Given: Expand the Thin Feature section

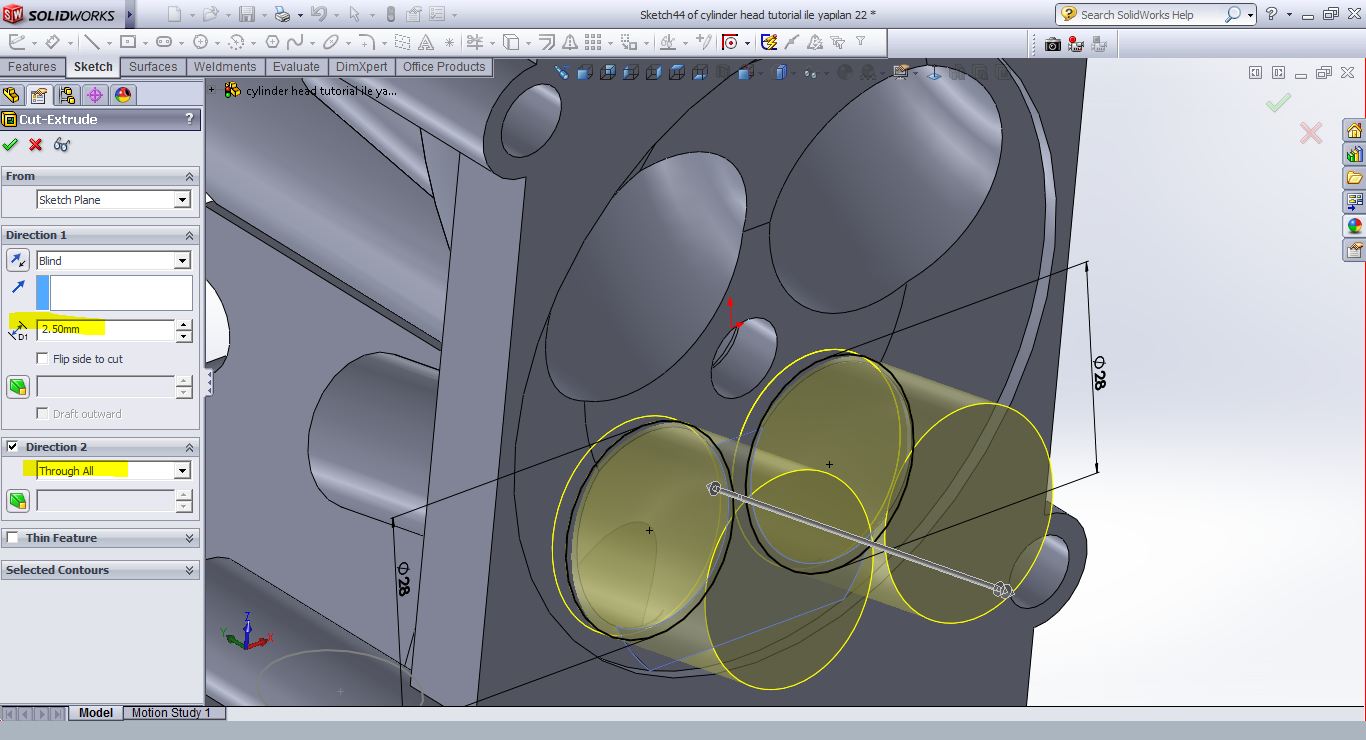Looking at the screenshot, I should [x=189, y=538].
